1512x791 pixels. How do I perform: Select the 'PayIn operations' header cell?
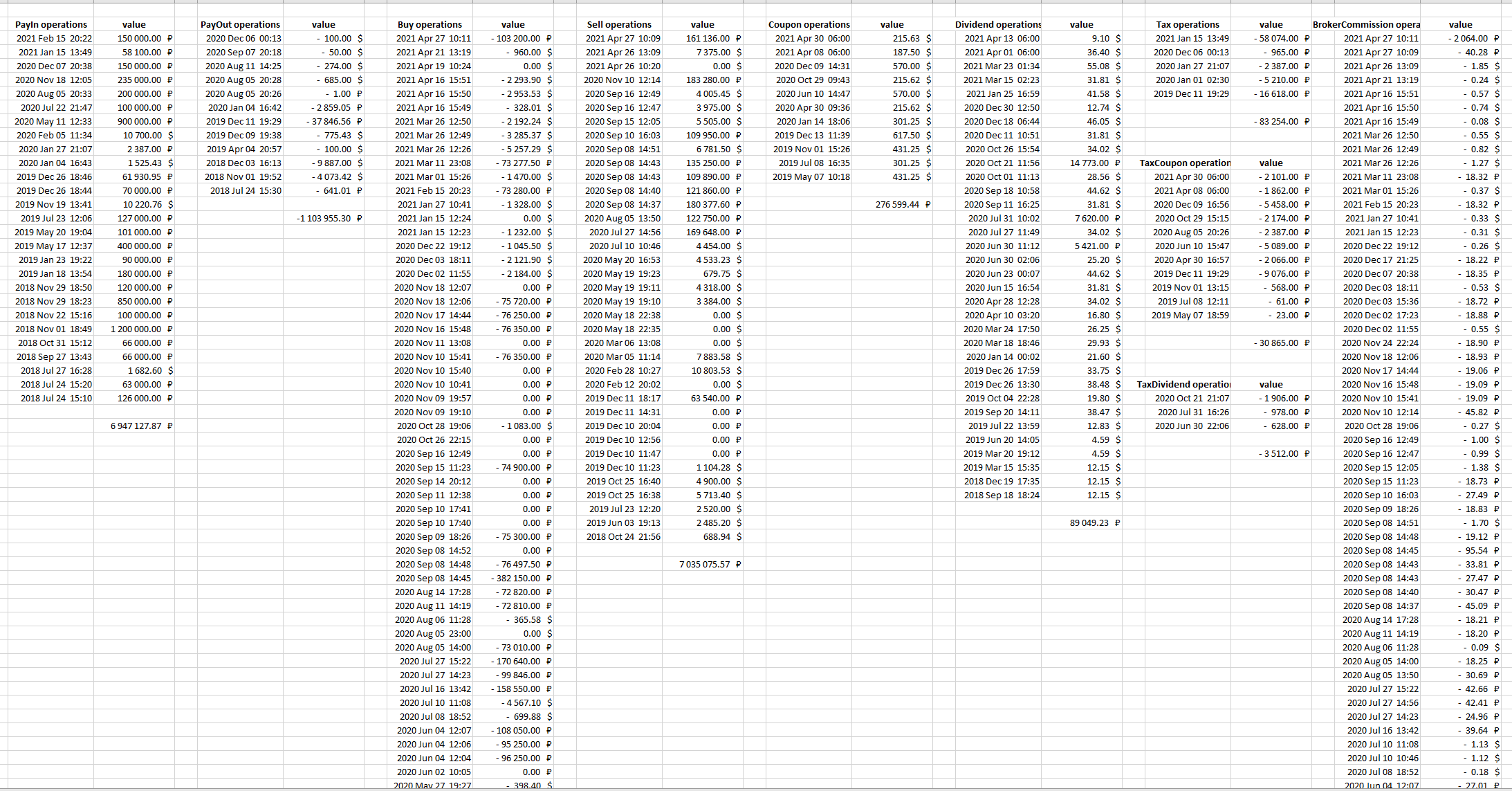[x=51, y=24]
